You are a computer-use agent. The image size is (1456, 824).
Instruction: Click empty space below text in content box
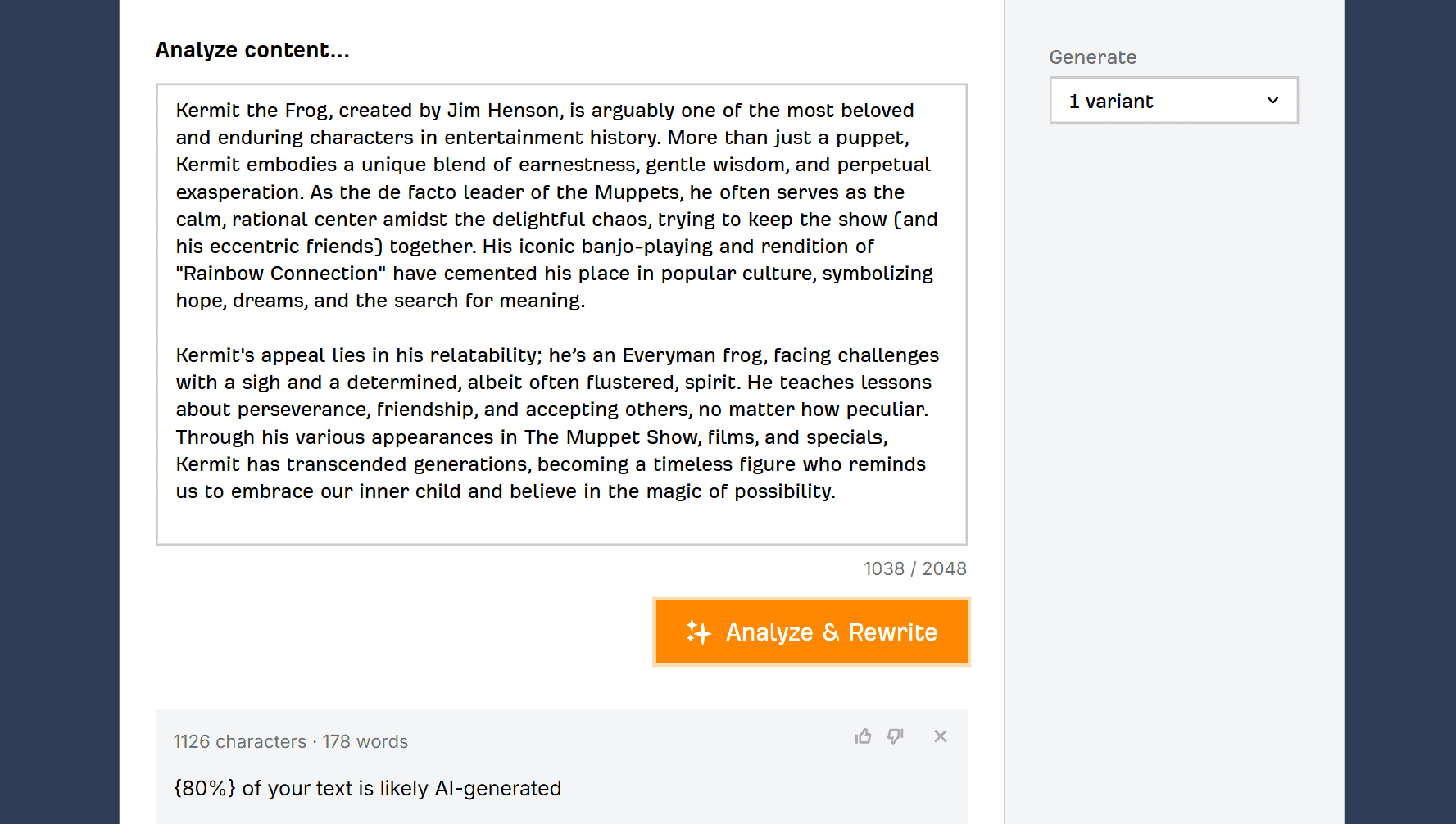[x=561, y=523]
